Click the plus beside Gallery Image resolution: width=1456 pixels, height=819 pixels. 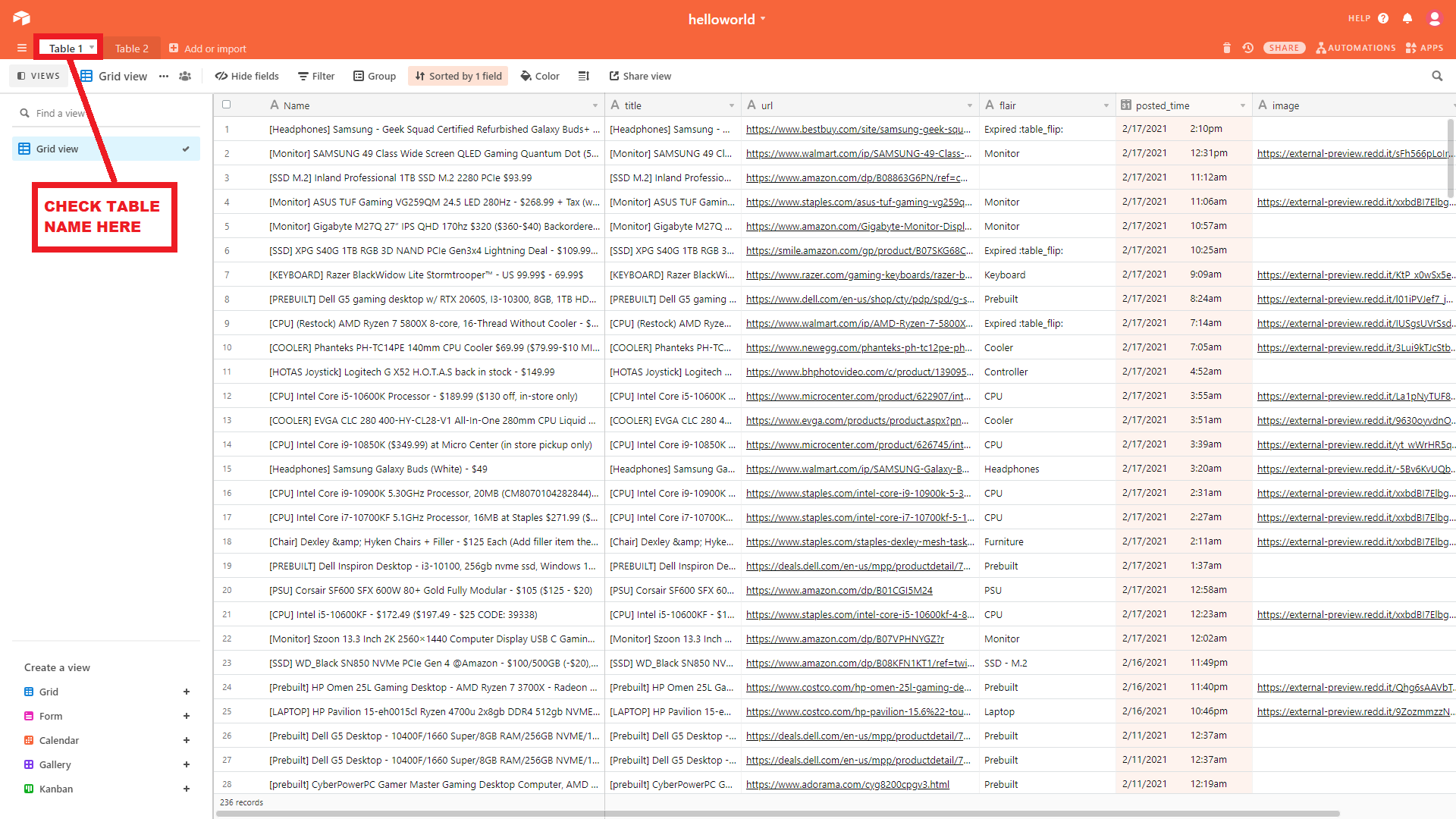pyautogui.click(x=187, y=764)
